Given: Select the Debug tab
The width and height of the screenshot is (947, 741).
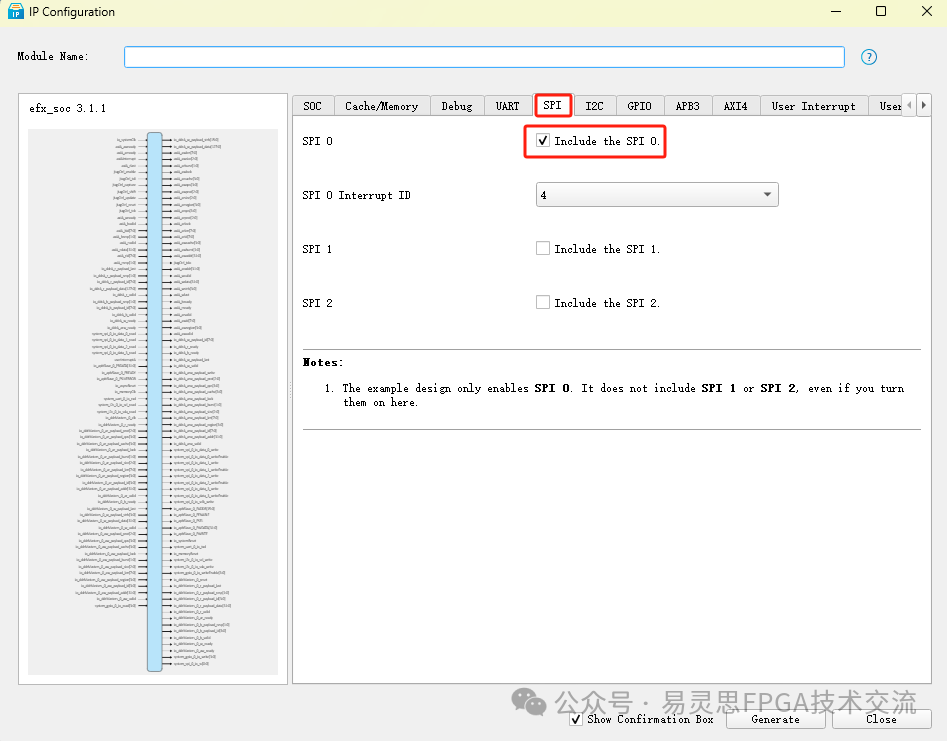Looking at the screenshot, I should point(457,106).
